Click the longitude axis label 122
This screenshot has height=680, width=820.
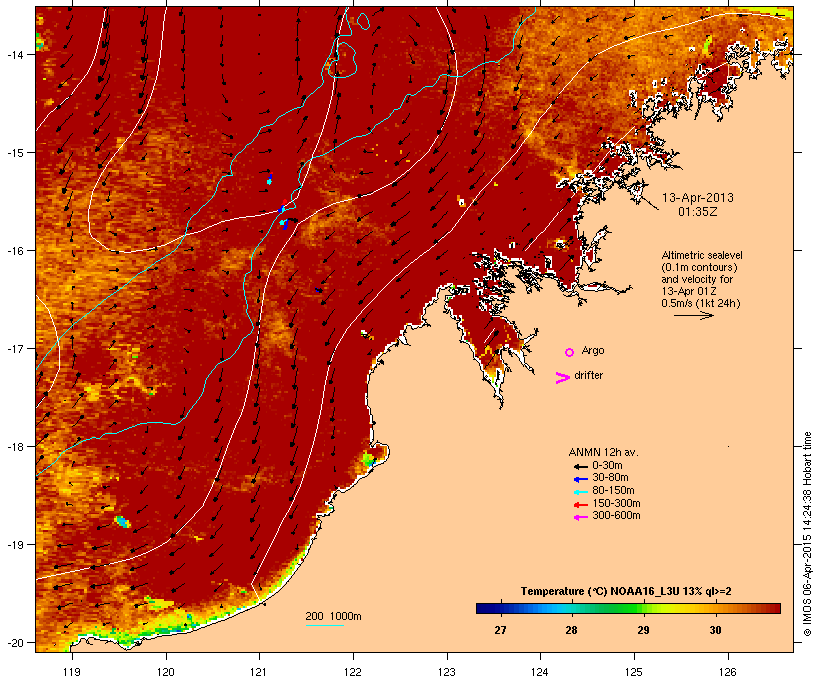tap(353, 672)
